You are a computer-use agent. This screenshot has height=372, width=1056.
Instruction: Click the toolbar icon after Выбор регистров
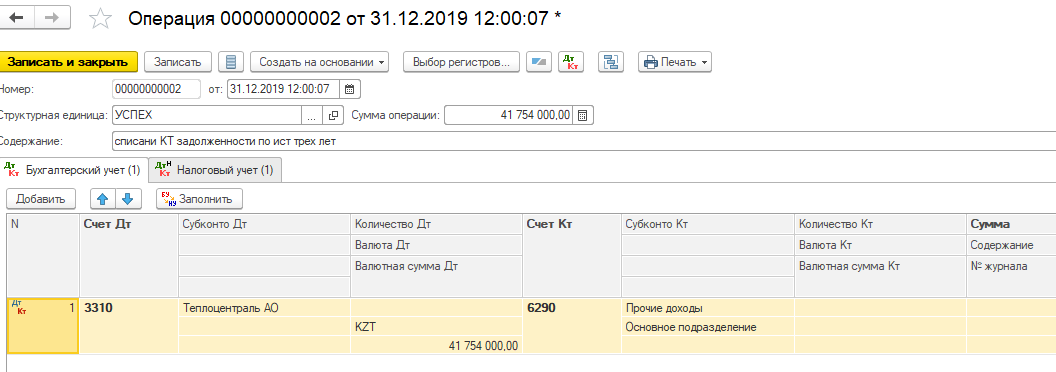click(538, 62)
